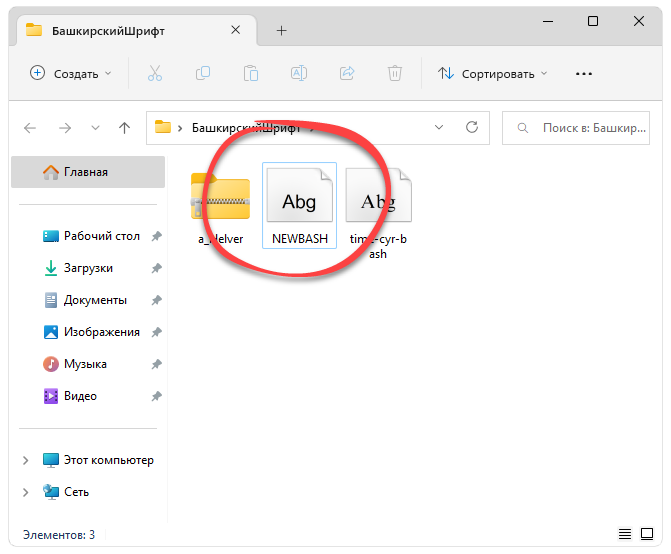Viewport: 671px width, 554px height.
Task: Switch to details list view icon
Action: click(625, 534)
